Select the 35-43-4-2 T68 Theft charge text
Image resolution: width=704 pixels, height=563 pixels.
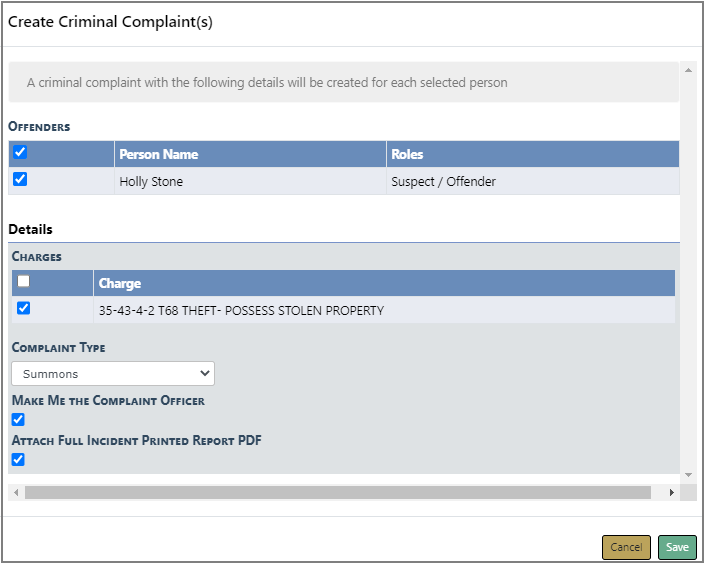coord(241,310)
